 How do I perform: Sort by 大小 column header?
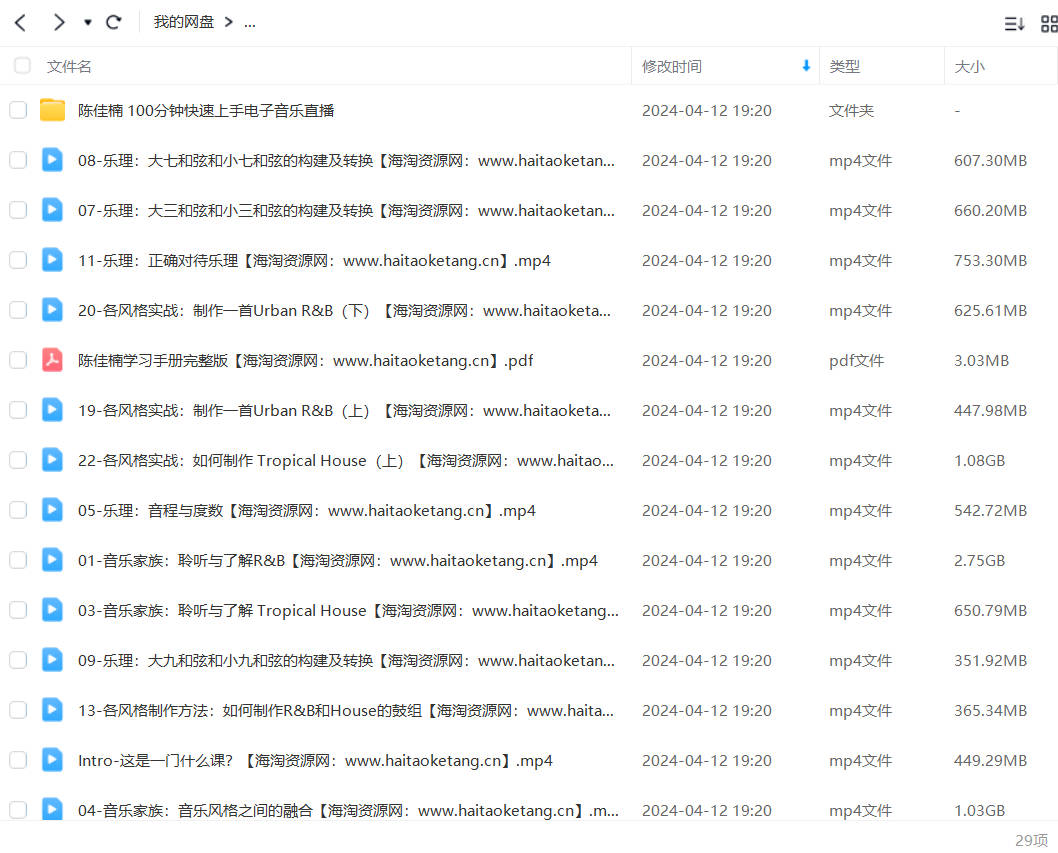(x=969, y=66)
